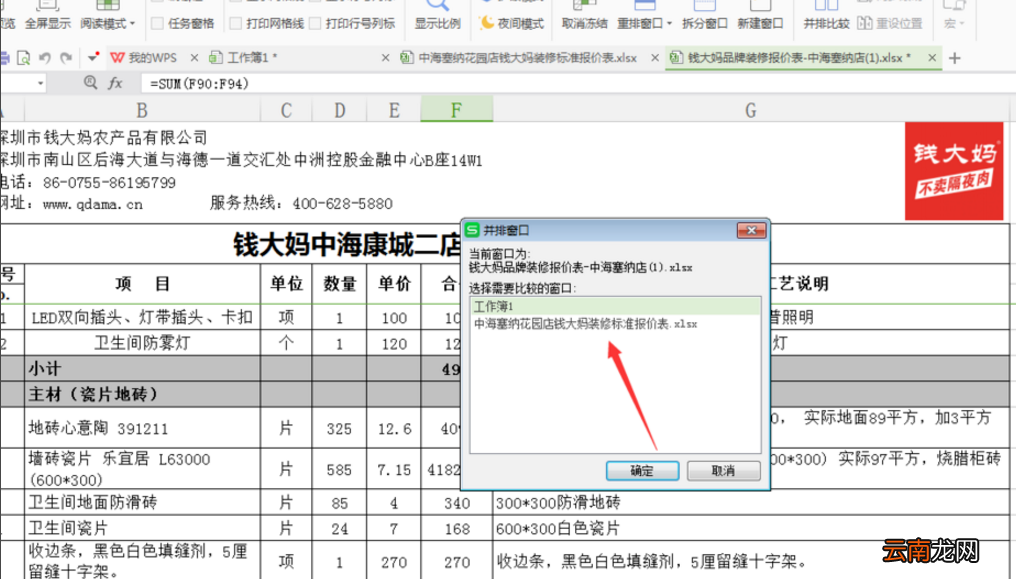Click unfreeze panes (取消冻结)
Image resolution: width=1016 pixels, height=579 pixels.
(x=584, y=16)
